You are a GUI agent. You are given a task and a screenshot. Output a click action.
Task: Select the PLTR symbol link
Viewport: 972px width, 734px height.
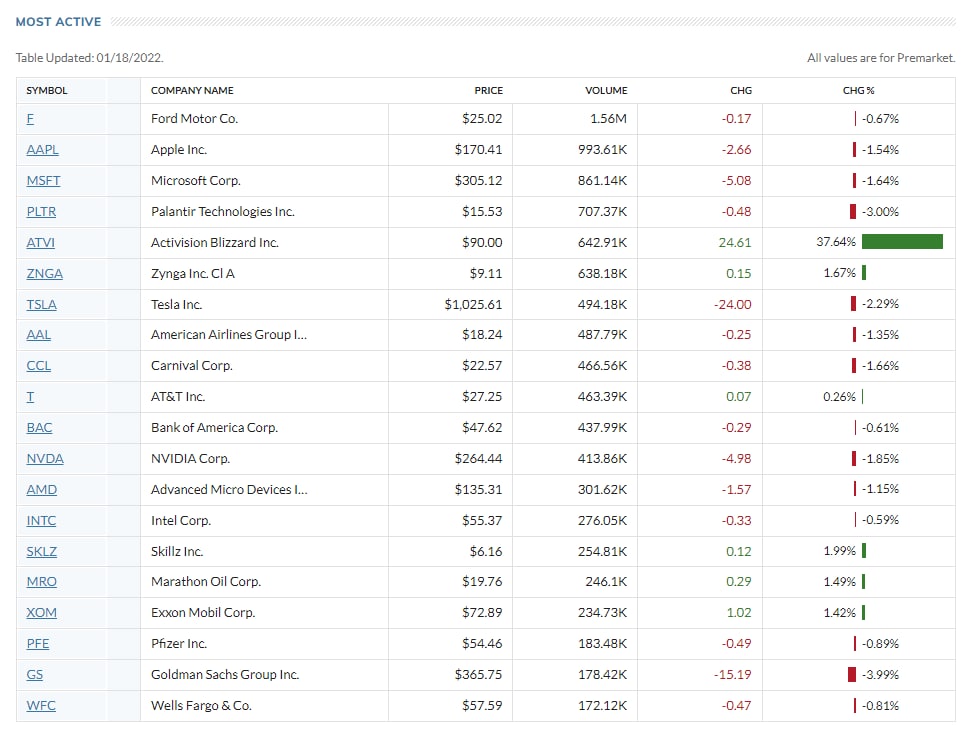[42, 212]
